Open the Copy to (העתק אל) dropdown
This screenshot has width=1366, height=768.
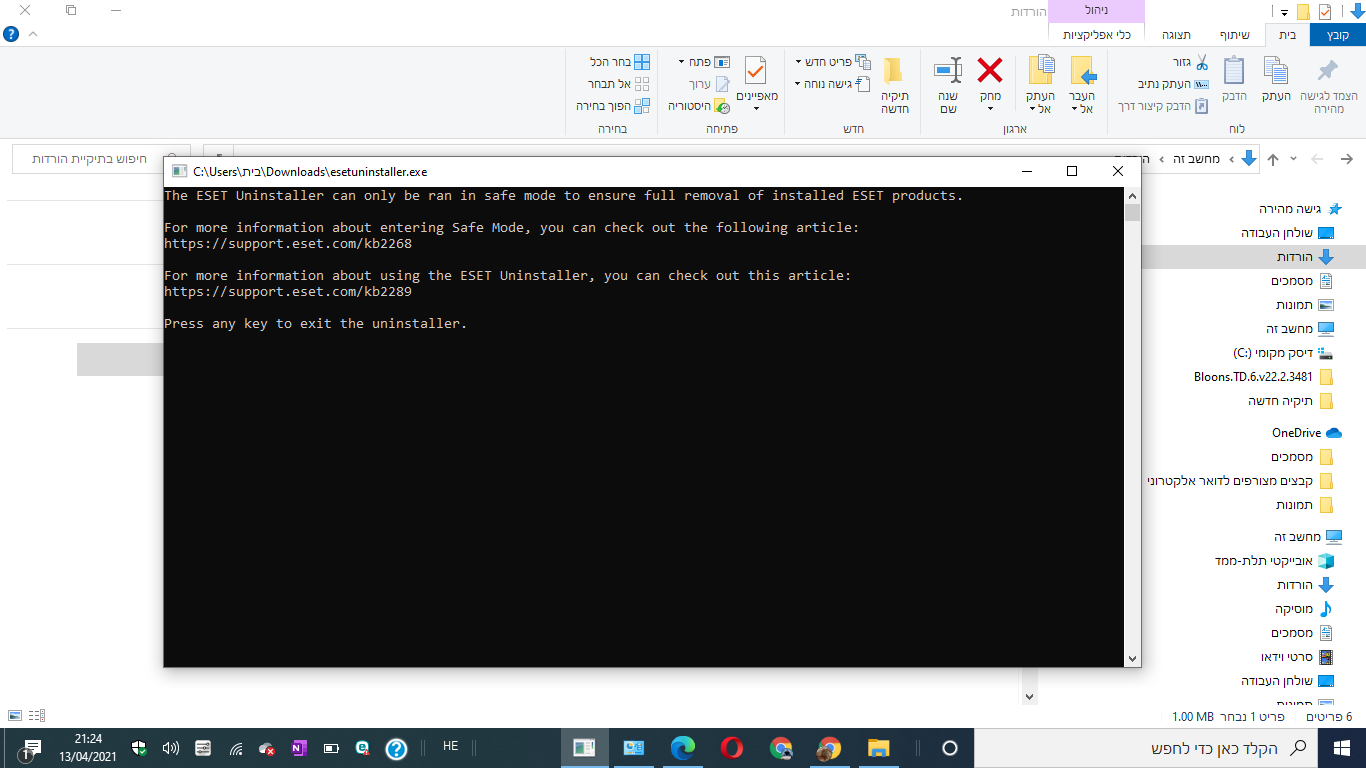click(x=1041, y=84)
